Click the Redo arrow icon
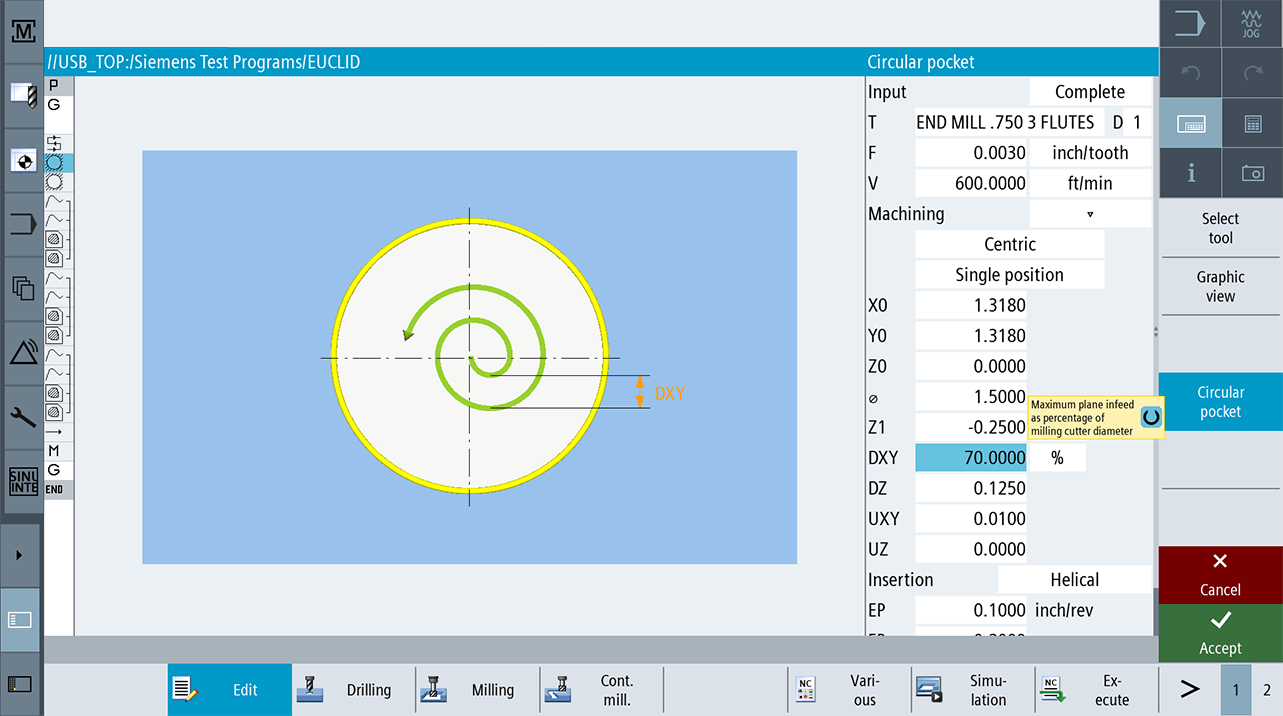This screenshot has height=716, width=1283. [x=1252, y=73]
